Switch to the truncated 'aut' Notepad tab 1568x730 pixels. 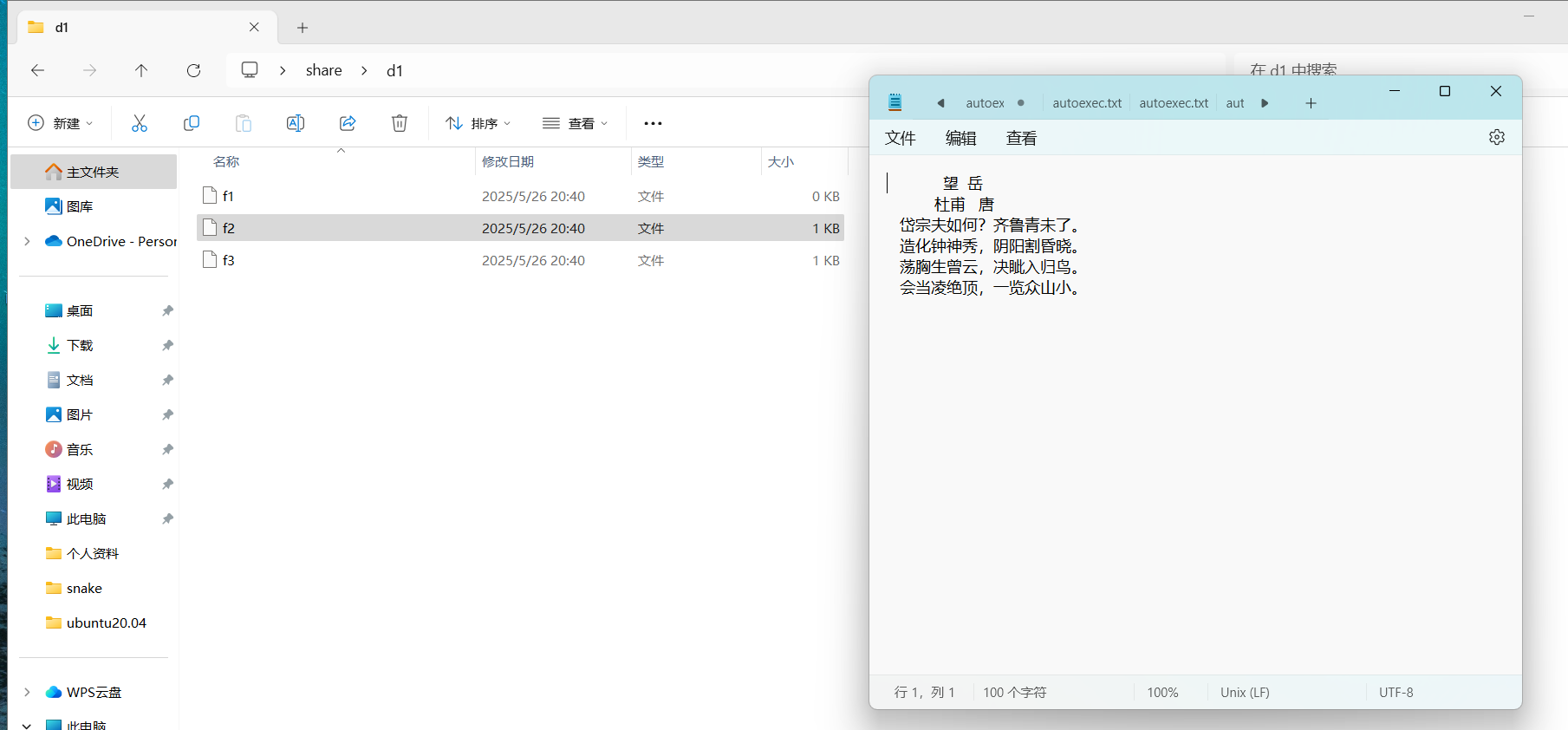(x=1235, y=103)
